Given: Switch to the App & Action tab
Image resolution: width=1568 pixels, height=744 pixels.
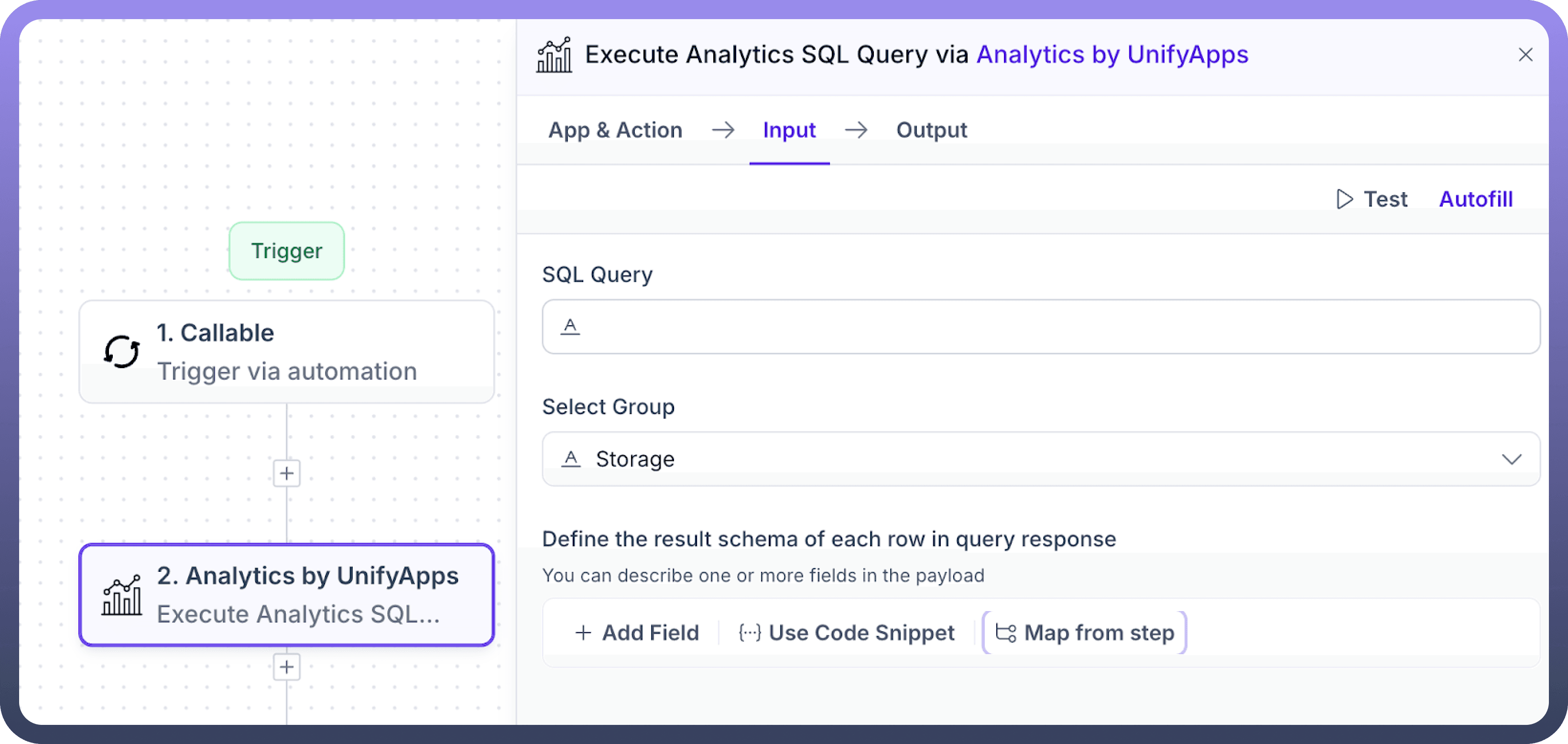Looking at the screenshot, I should [x=615, y=130].
